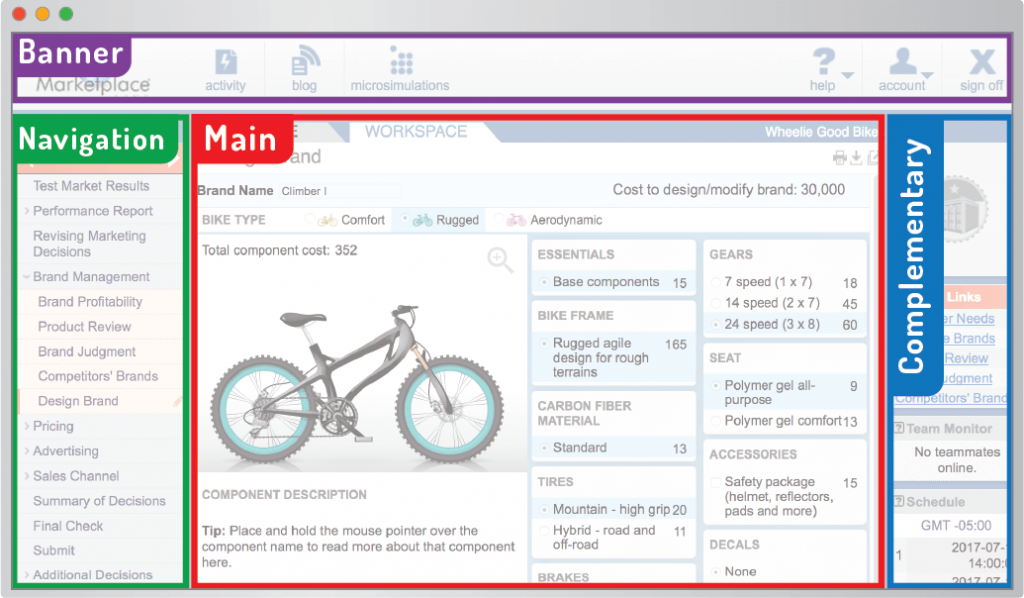Screen dimensions: 1024x598
Task: Expand the Sales Channel section
Action: click(x=27, y=476)
